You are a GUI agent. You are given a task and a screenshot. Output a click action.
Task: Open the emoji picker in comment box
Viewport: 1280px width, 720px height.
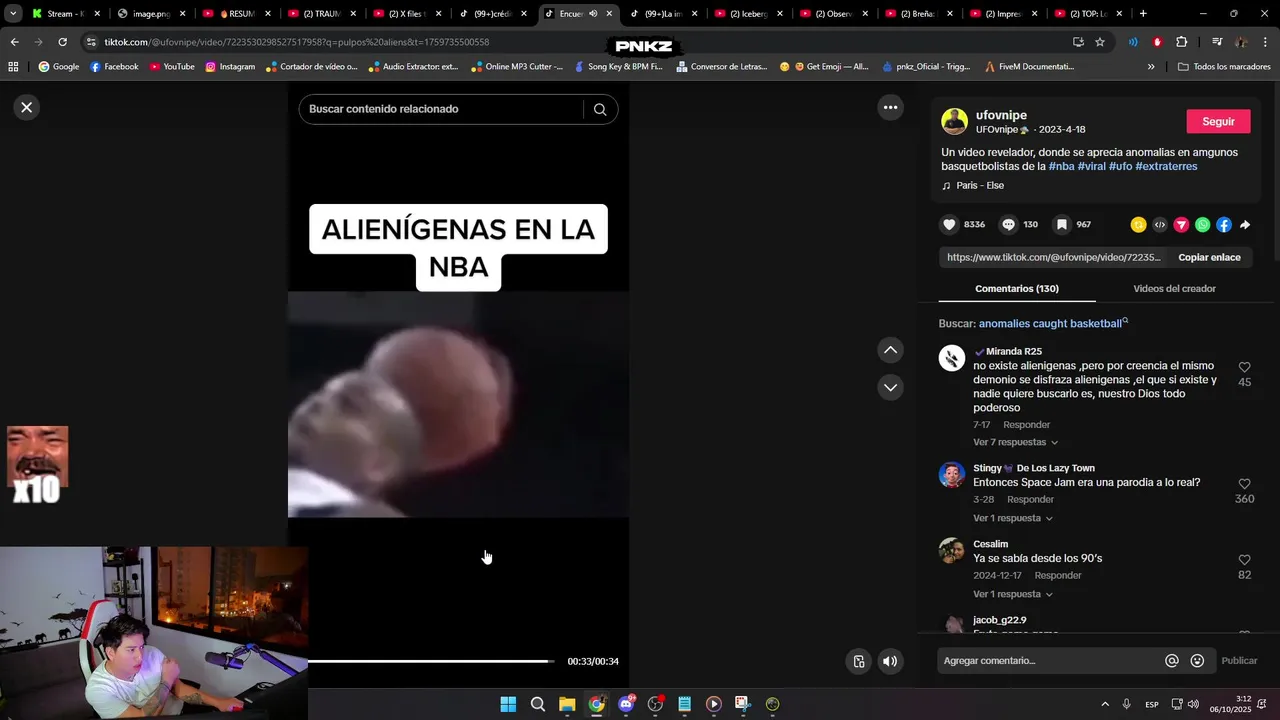tap(1197, 661)
